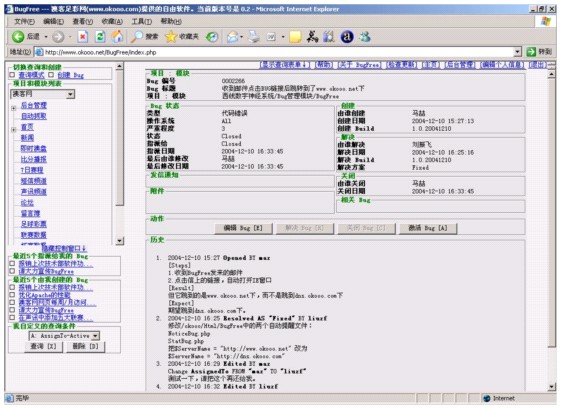Click main page vertical scrollbar thumb
The width and height of the screenshot is (562, 409).
pyautogui.click(x=552, y=213)
